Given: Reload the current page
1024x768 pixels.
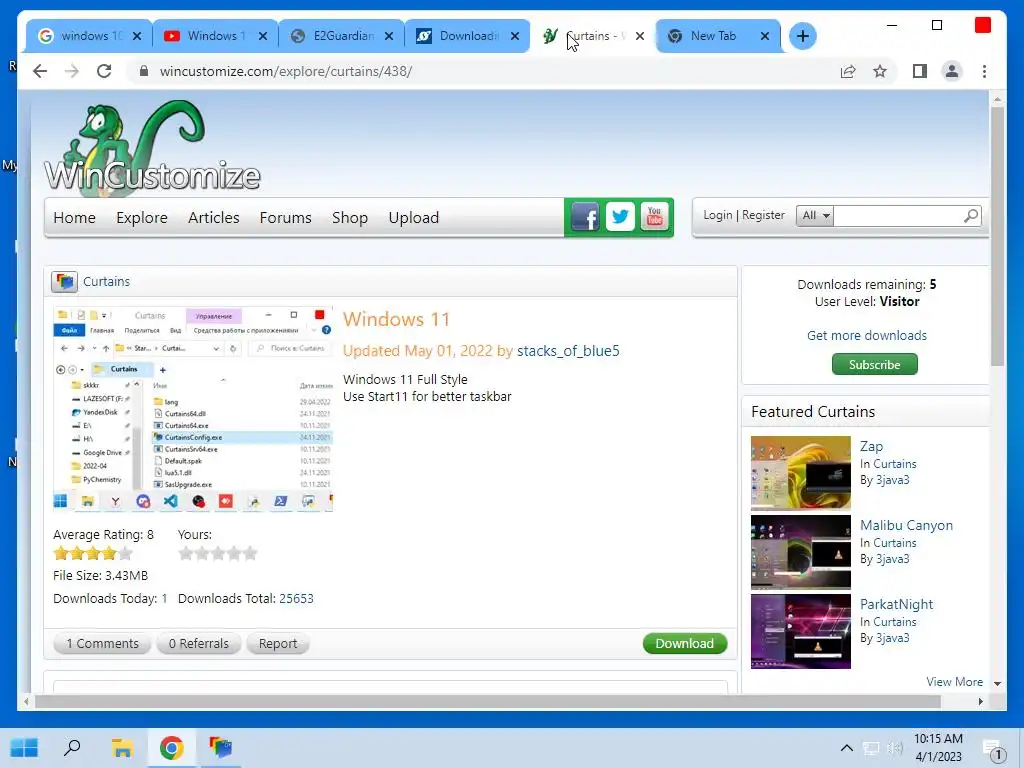Looking at the screenshot, I should (104, 71).
